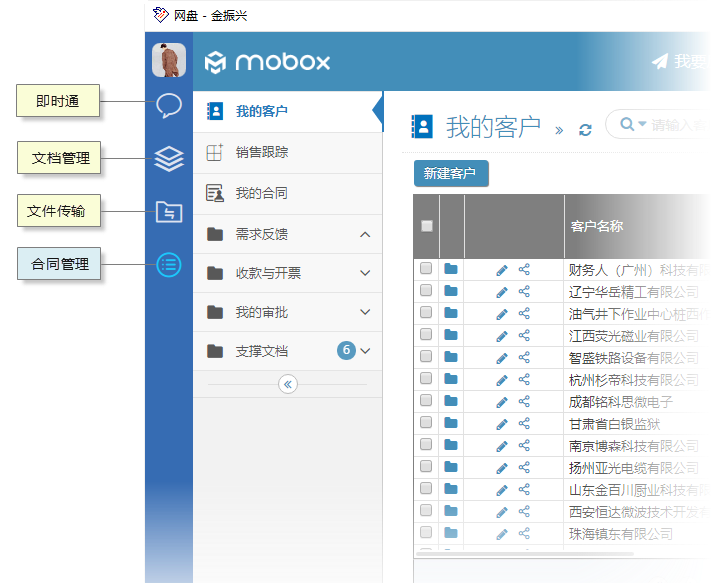Open document management layers icon
Image resolution: width=719 pixels, height=583 pixels.
click(169, 159)
